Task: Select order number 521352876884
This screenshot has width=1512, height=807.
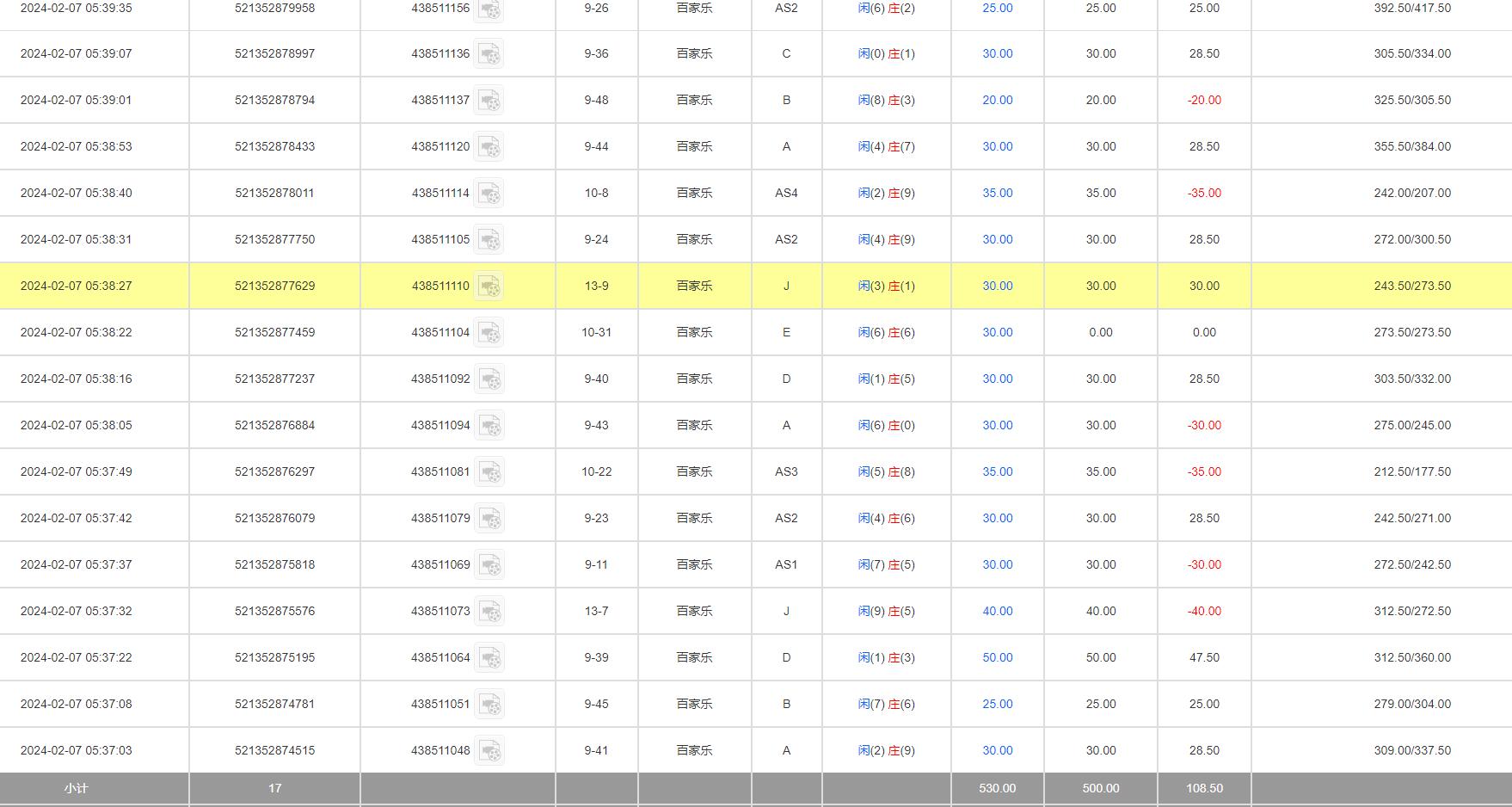Action: click(274, 425)
